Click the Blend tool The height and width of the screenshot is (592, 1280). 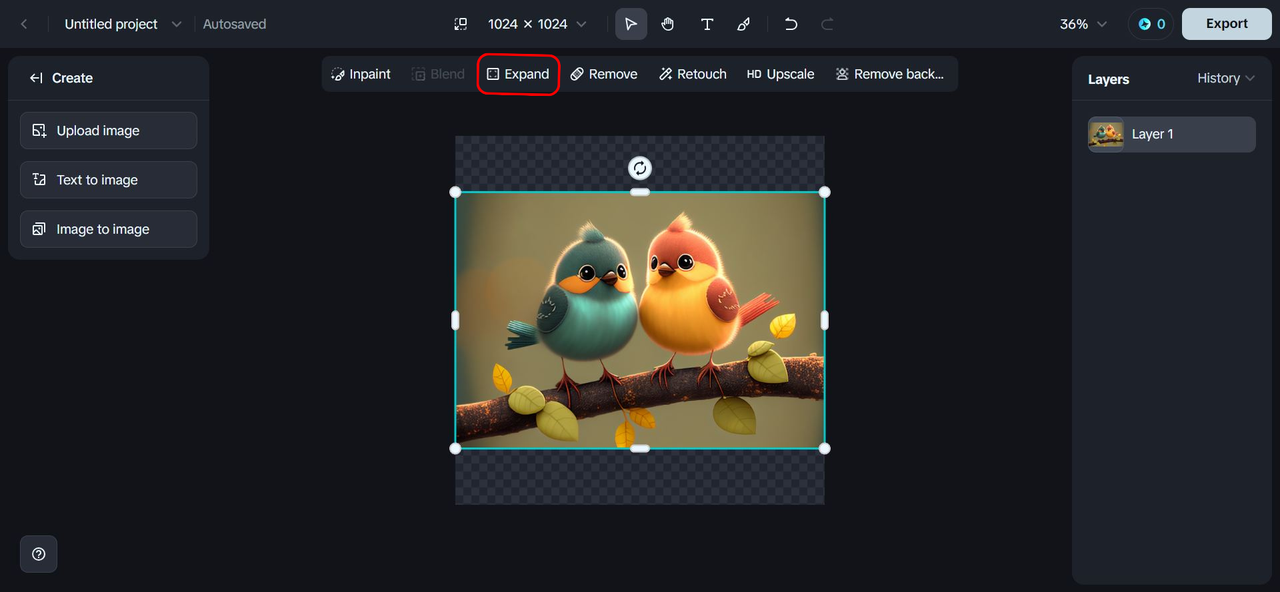[x=438, y=74]
